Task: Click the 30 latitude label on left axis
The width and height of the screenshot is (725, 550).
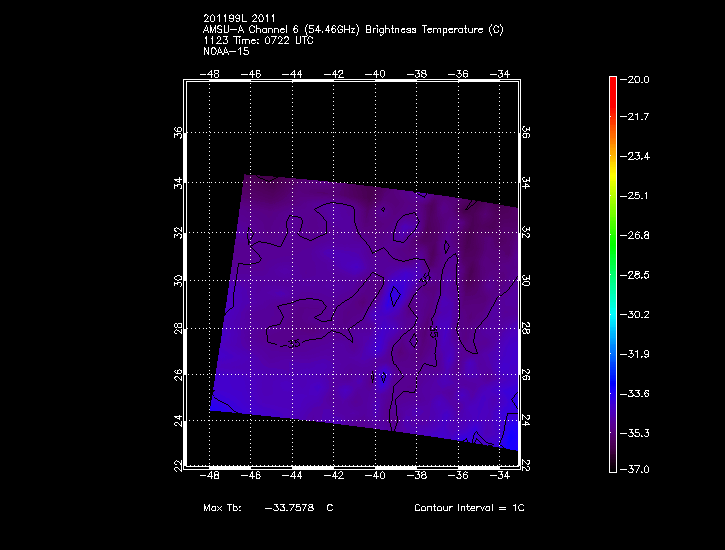Action: 178,281
